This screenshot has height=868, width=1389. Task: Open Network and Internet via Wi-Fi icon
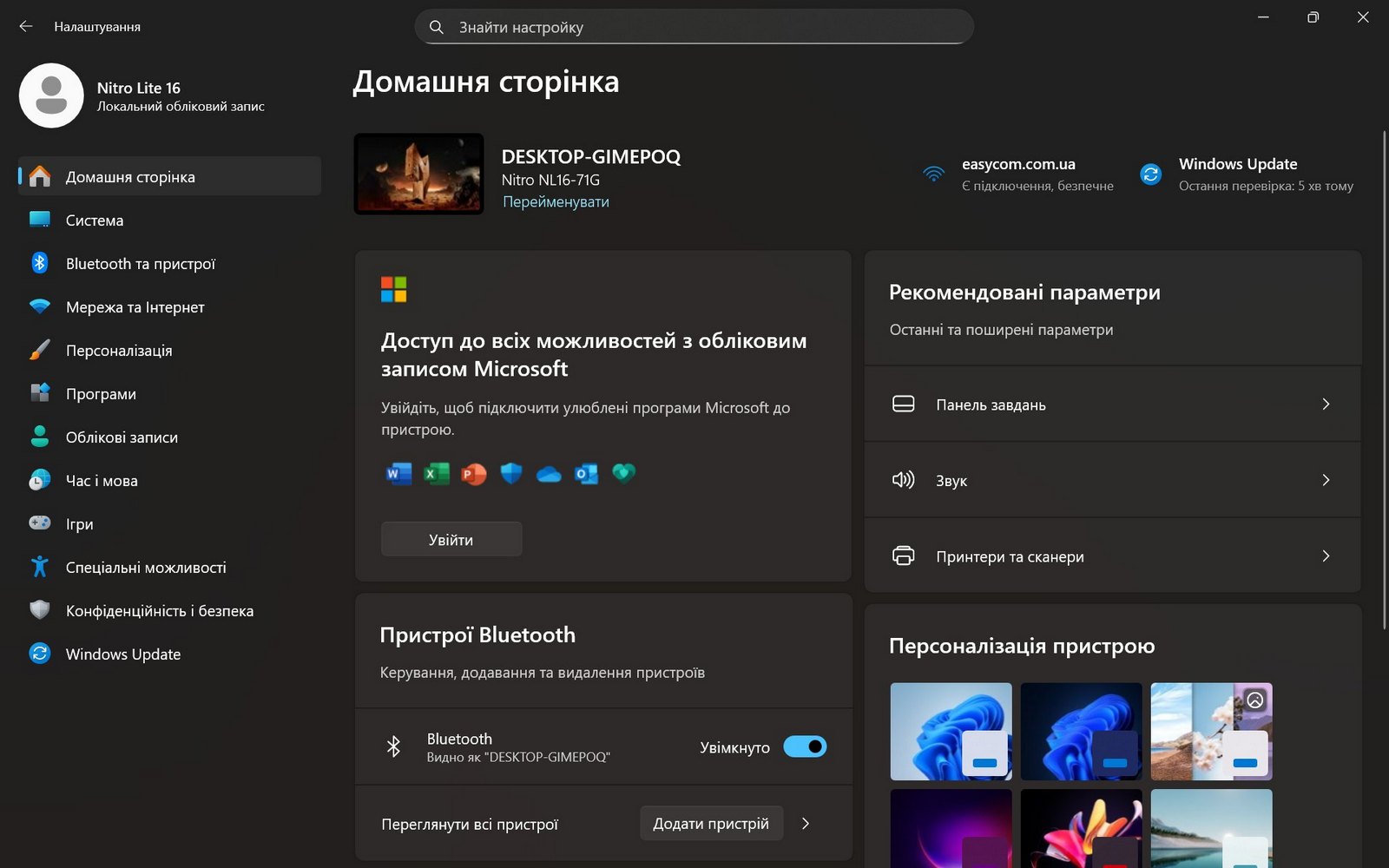coord(40,306)
